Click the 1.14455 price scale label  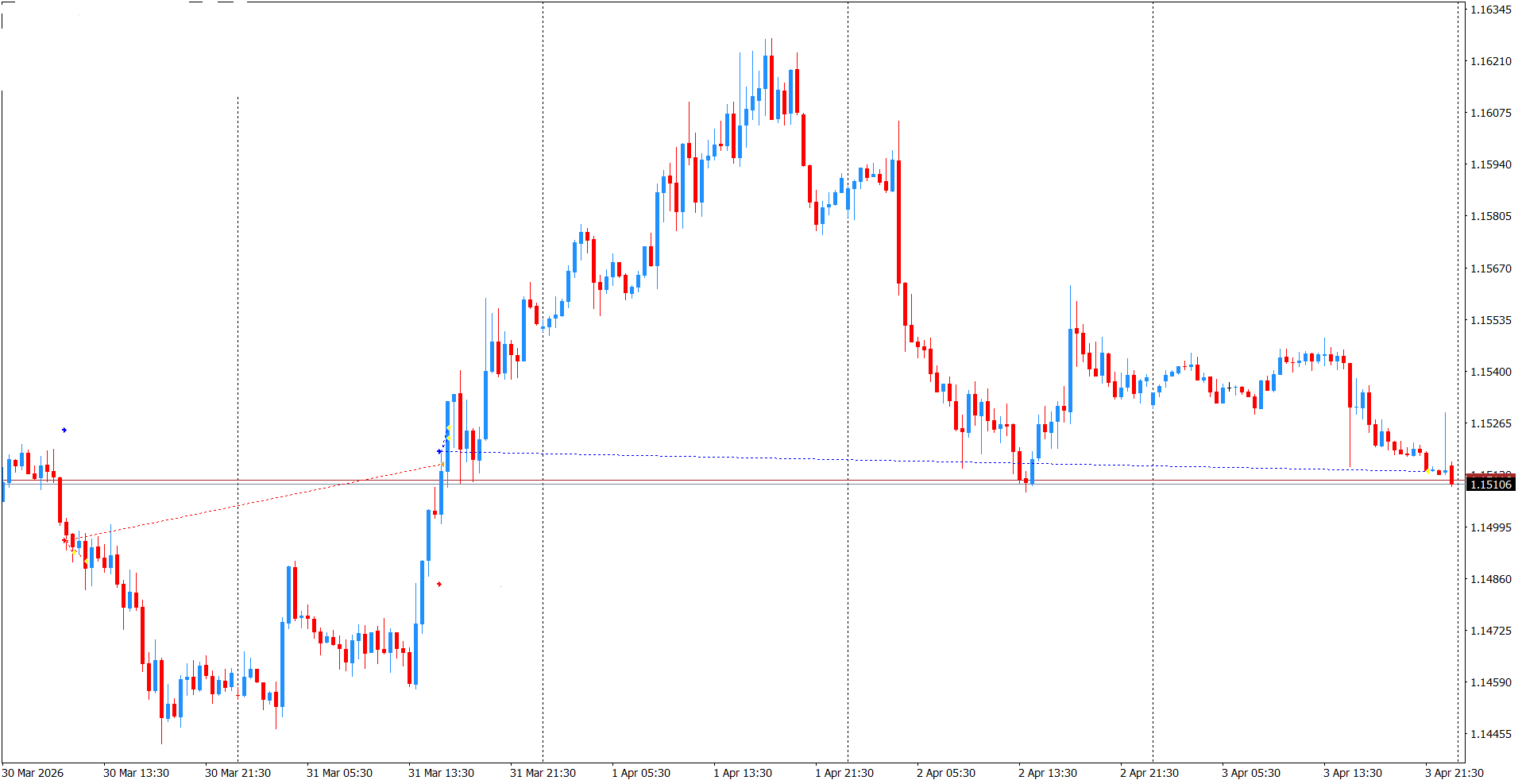click(x=1490, y=734)
